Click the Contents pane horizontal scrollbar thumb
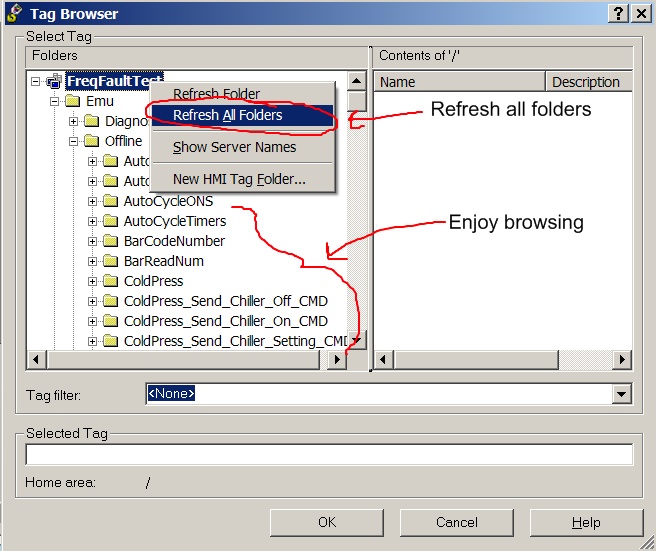 tap(476, 359)
